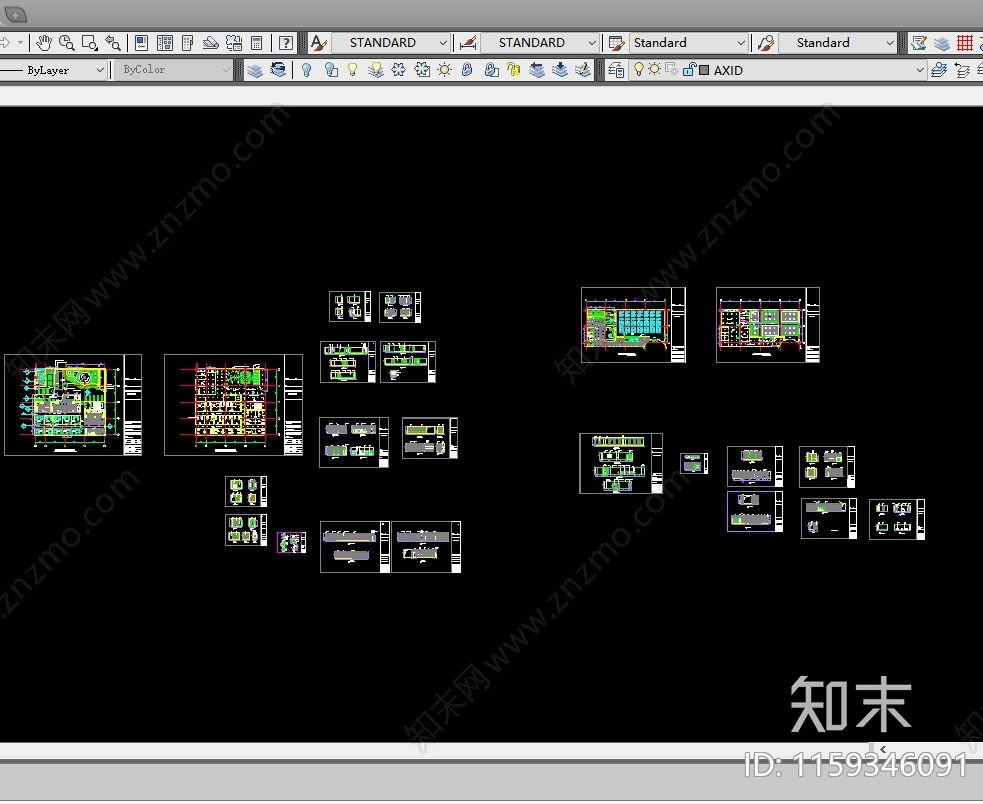The height and width of the screenshot is (804, 983).
Task: Open the Sheet Set Manager icon
Action: click(x=211, y=43)
